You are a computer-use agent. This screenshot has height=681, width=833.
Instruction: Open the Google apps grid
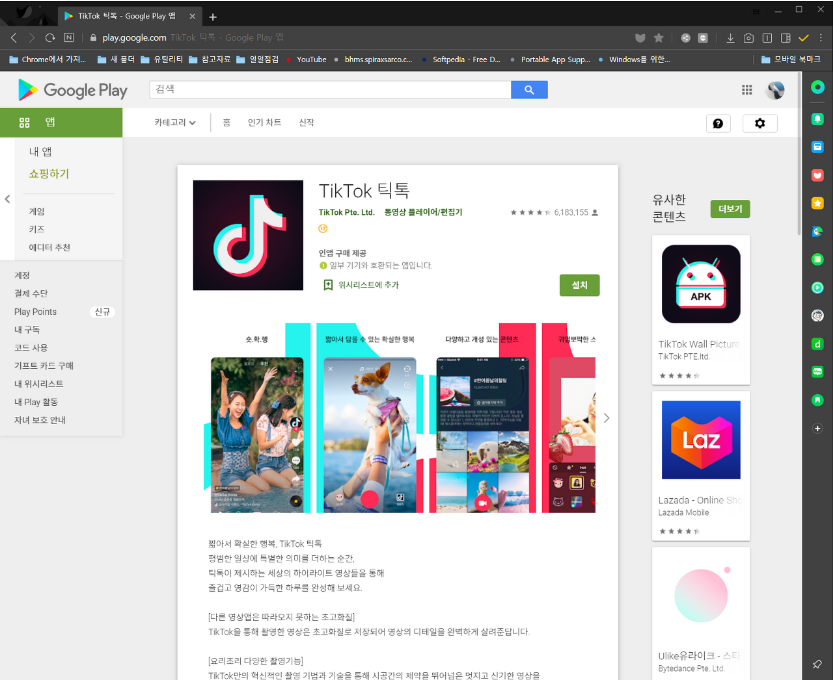(747, 90)
